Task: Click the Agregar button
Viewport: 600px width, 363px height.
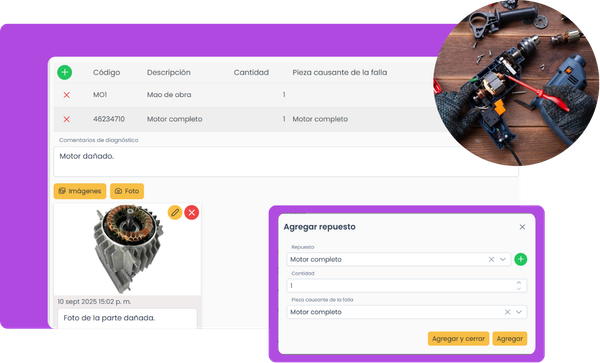Action: click(510, 339)
